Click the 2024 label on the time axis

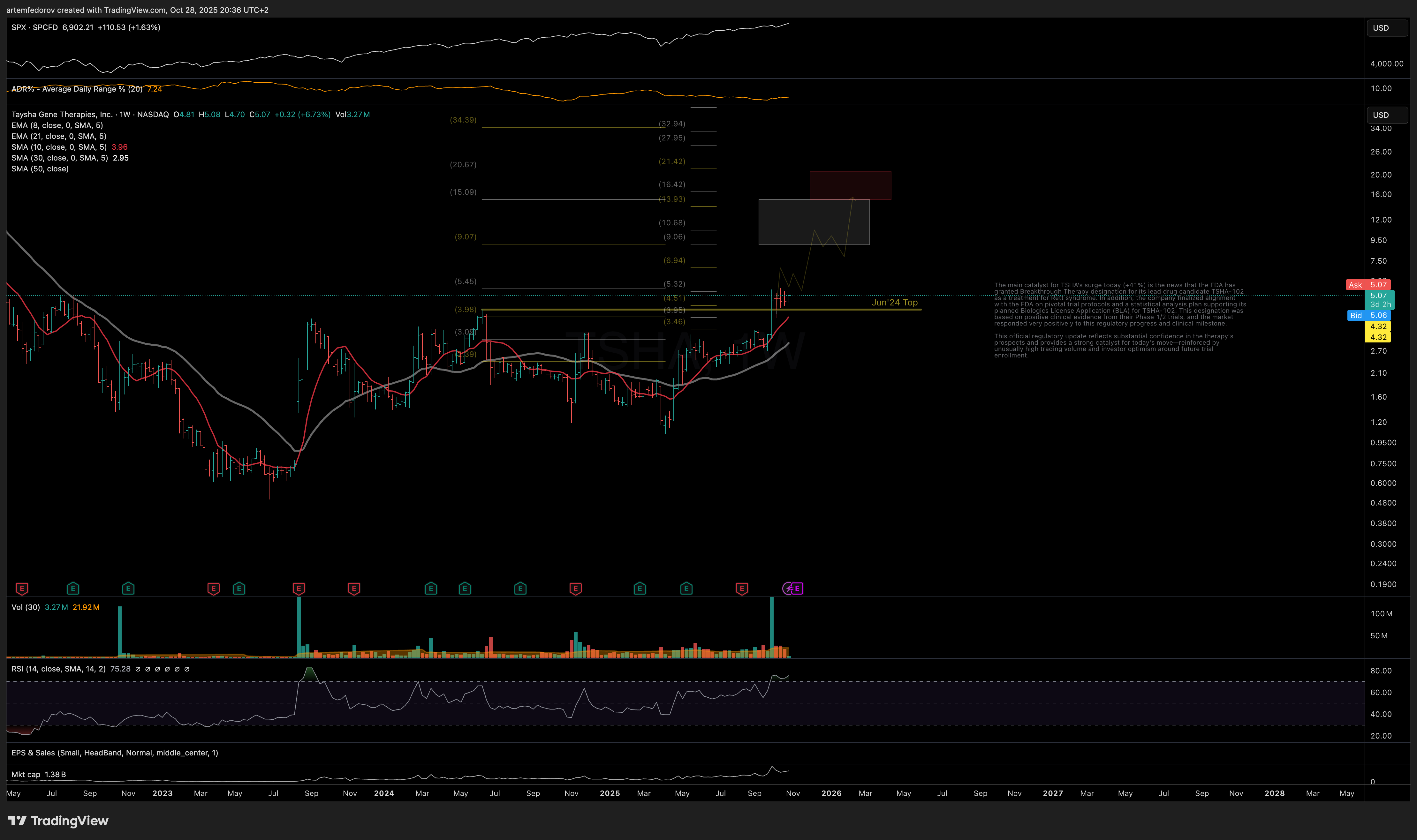pyautogui.click(x=384, y=793)
